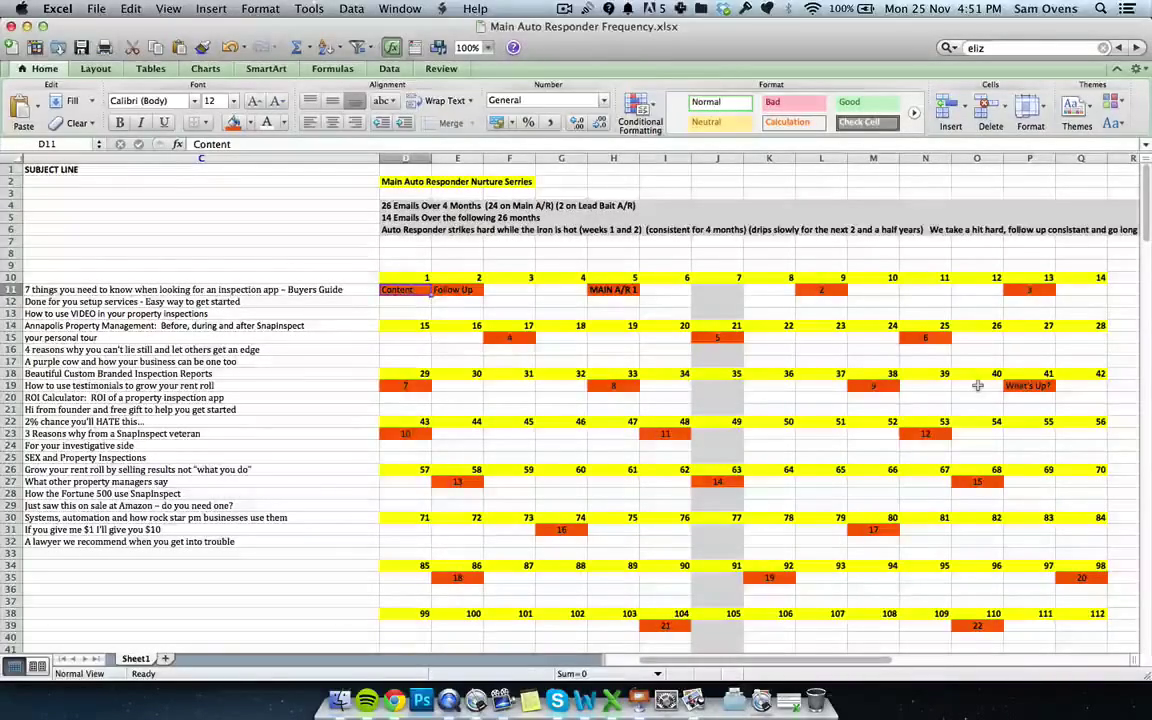Click the Increase Font Size icon
Screen dimensions: 1152x720
(254, 101)
